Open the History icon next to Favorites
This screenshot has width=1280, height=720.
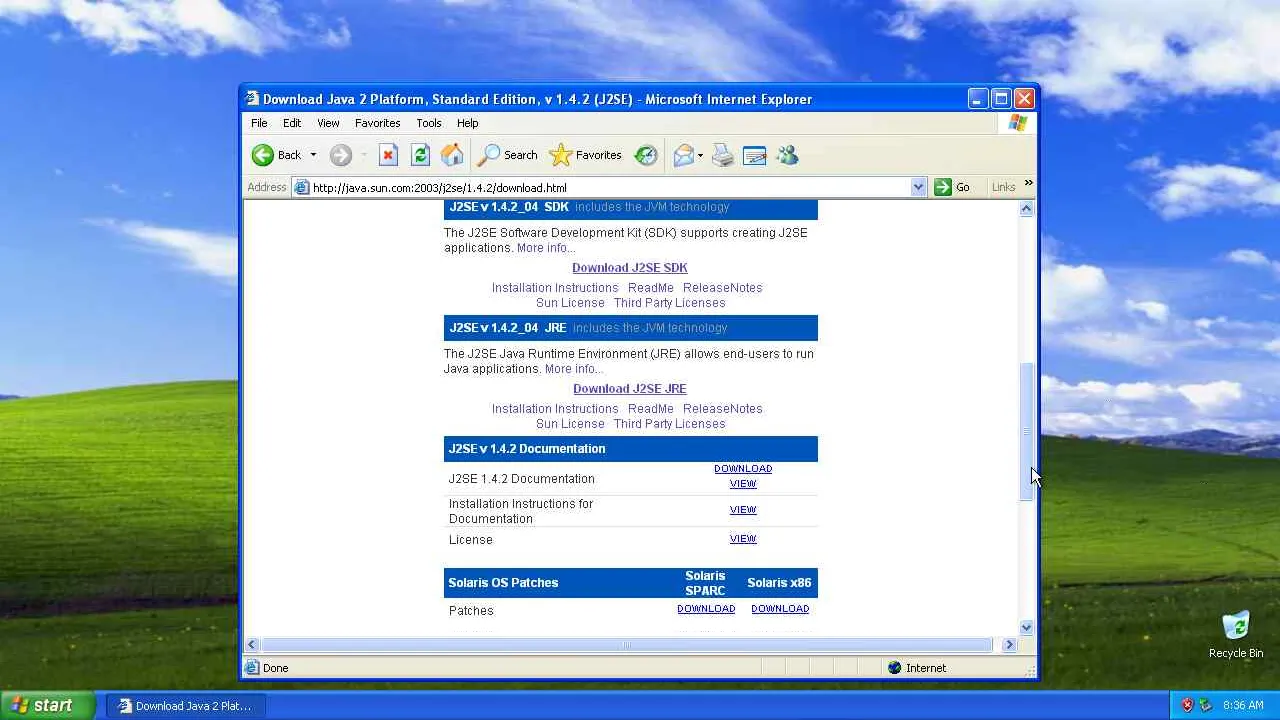click(646, 155)
